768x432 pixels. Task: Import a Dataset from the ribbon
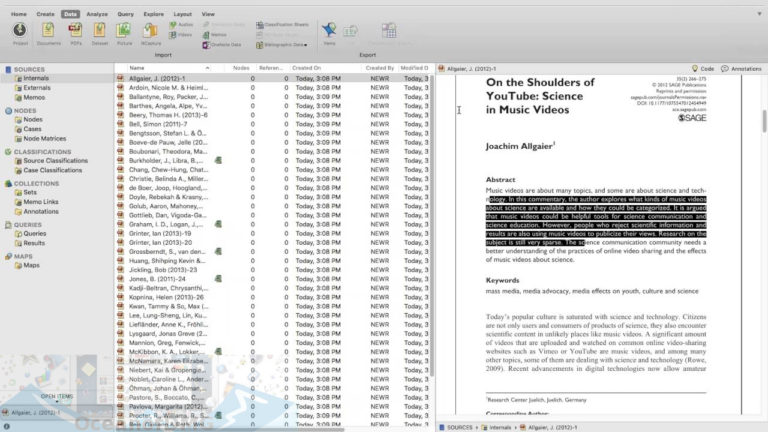point(99,33)
